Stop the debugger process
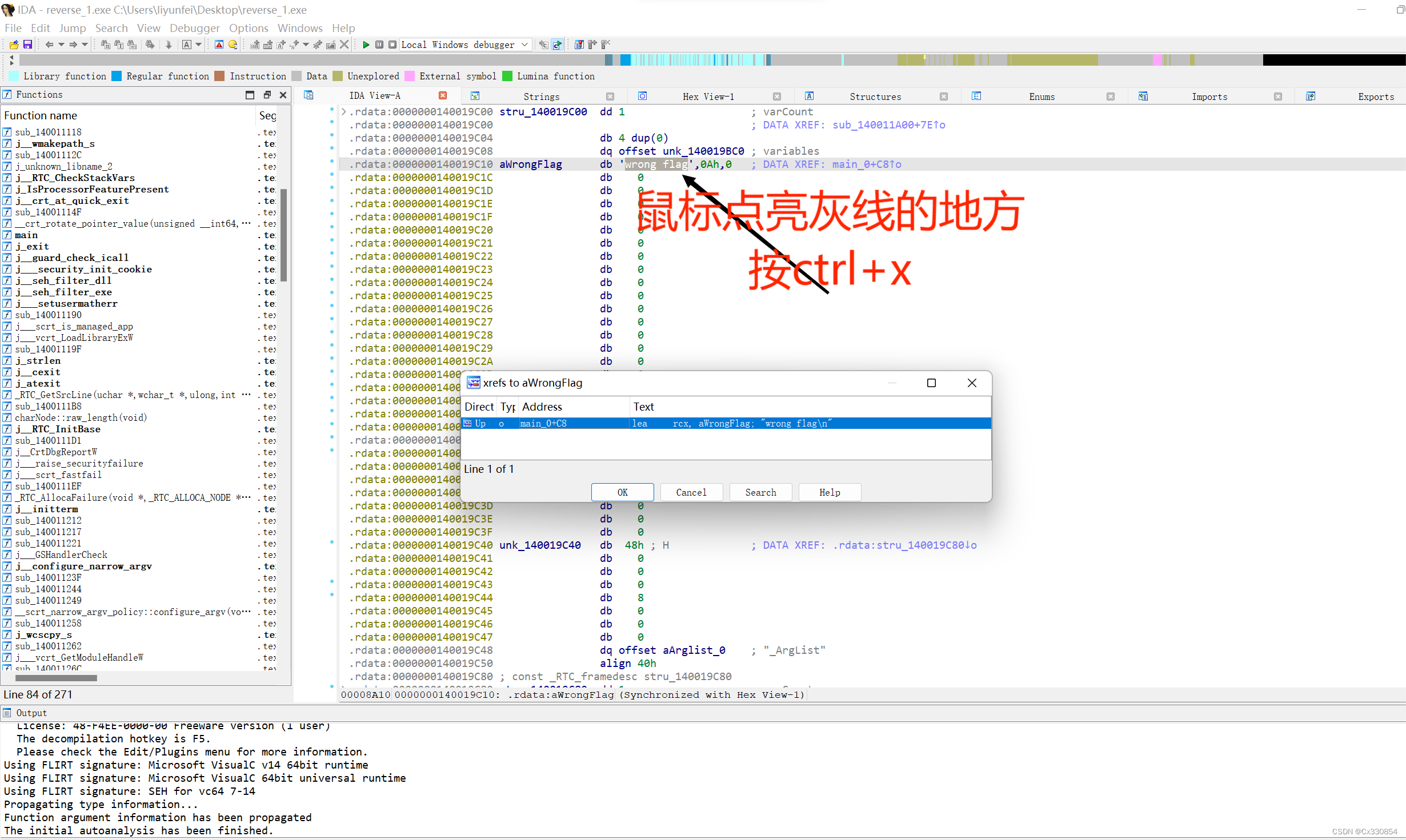The width and height of the screenshot is (1406, 840). point(392,45)
